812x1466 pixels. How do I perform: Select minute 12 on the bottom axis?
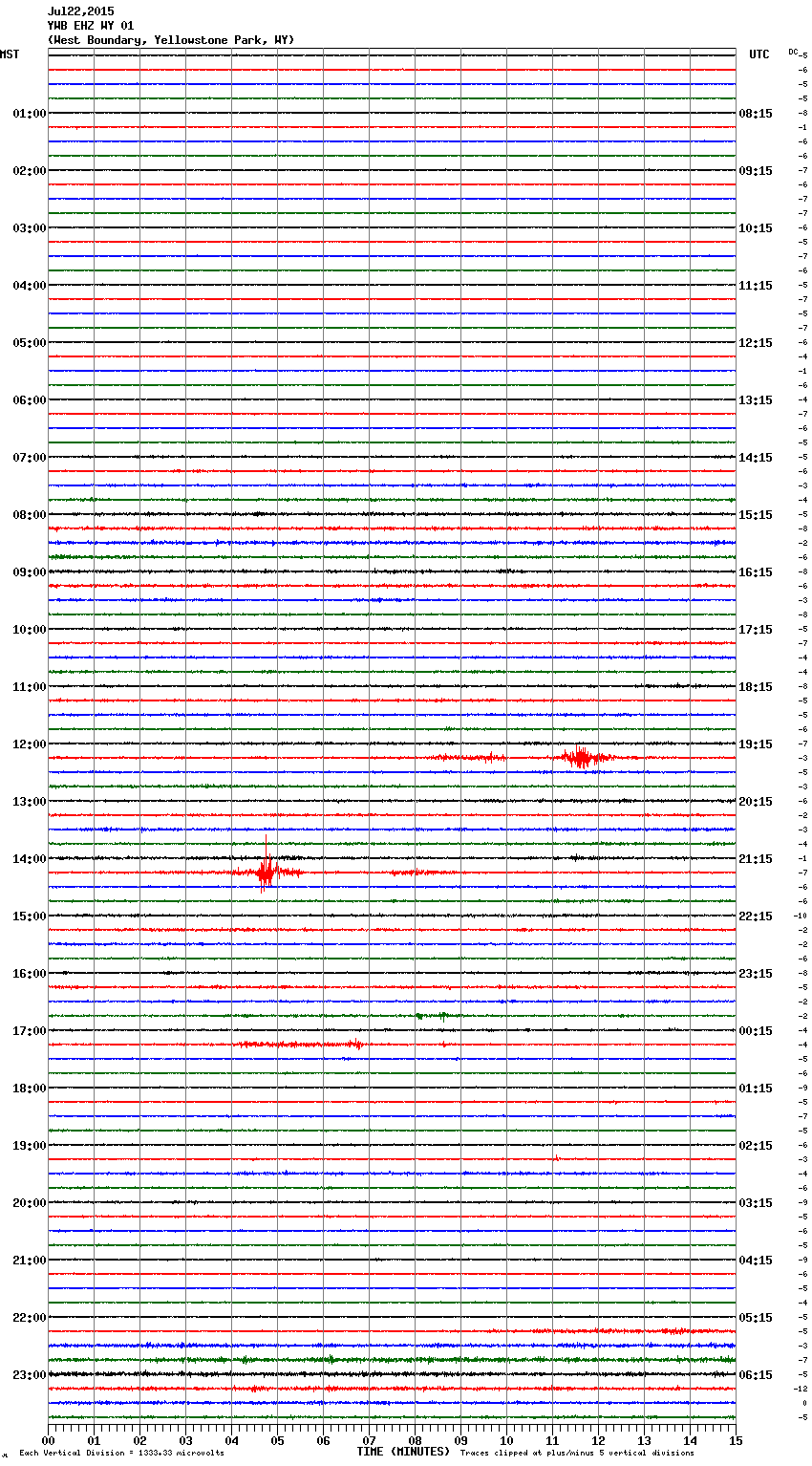click(x=599, y=1441)
